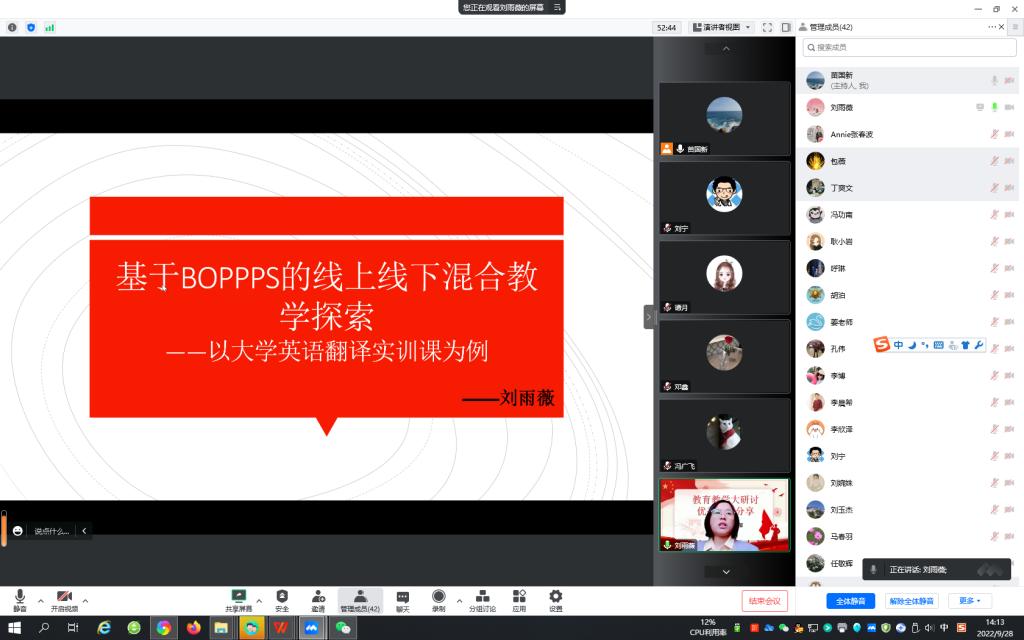Open the 设置 settings gear icon
The height and width of the screenshot is (640, 1024).
pyautogui.click(x=555, y=597)
